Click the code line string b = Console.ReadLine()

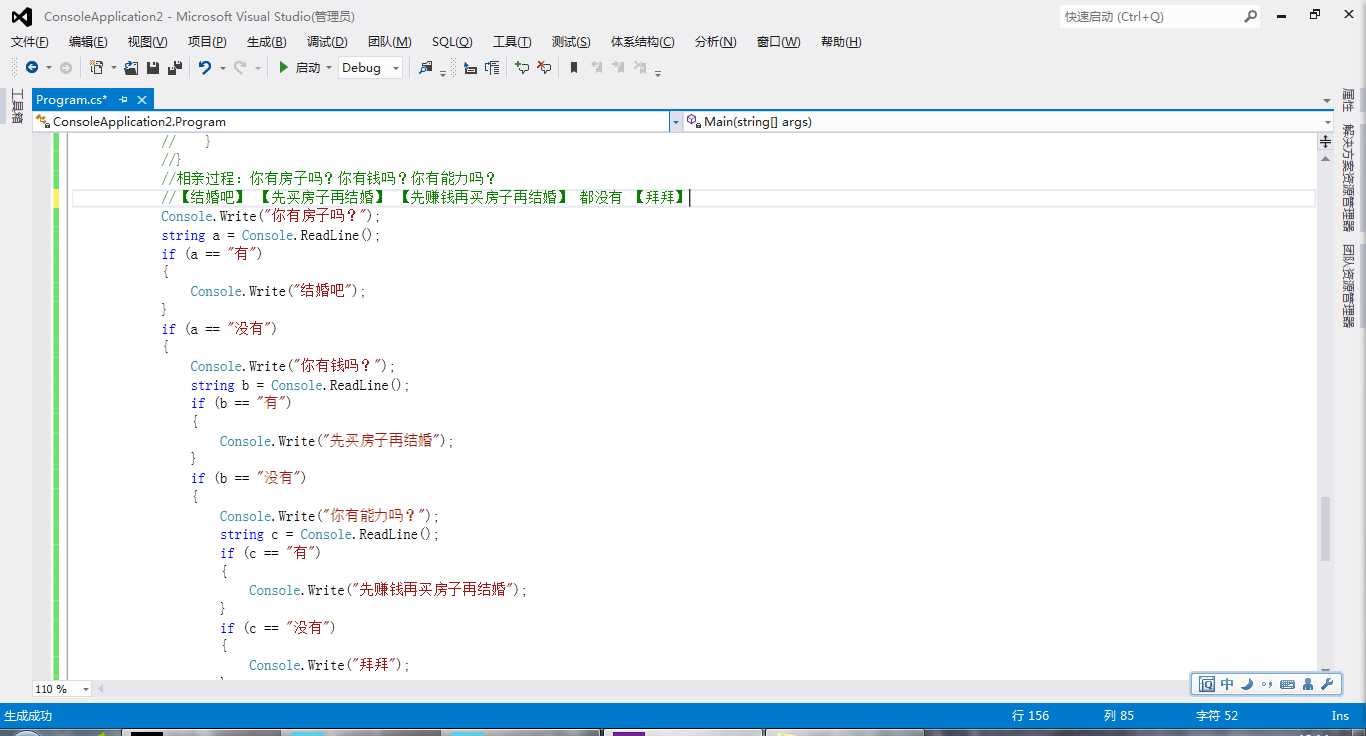[x=300, y=385]
